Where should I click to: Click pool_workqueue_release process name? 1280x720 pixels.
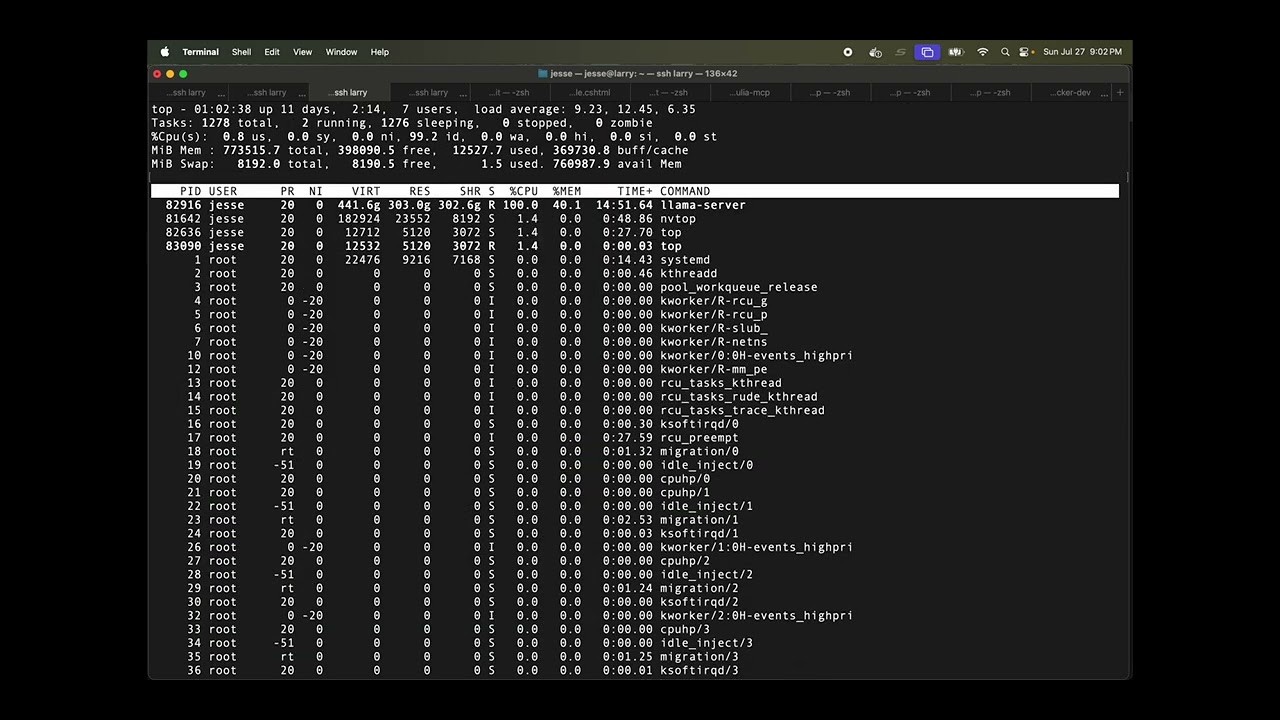(739, 287)
